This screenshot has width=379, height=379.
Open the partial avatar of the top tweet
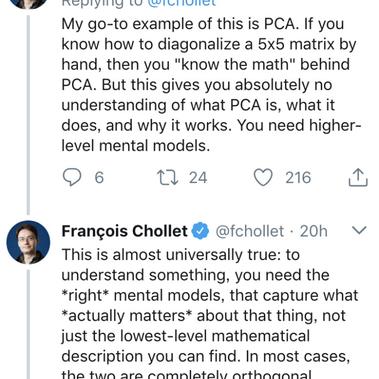(x=28, y=4)
